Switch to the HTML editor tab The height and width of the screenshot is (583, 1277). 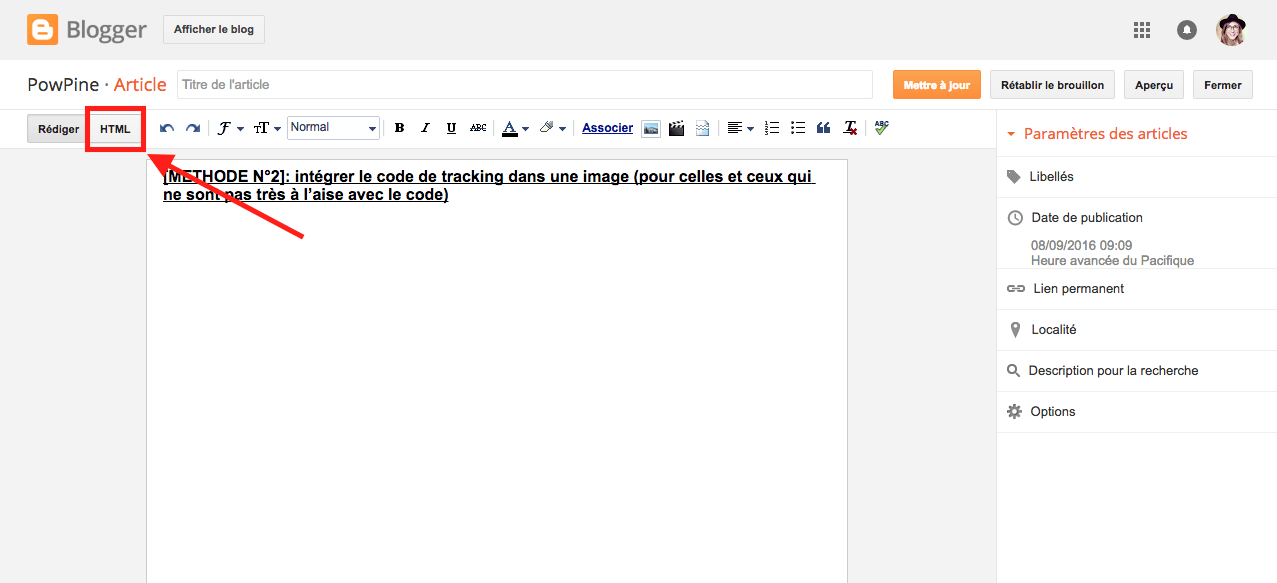115,129
